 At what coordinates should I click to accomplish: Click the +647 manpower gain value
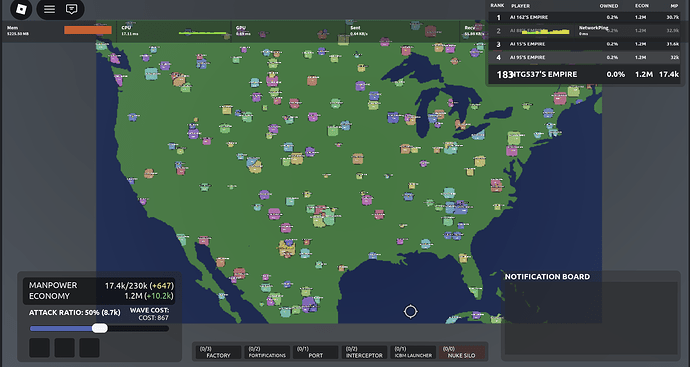coord(161,286)
